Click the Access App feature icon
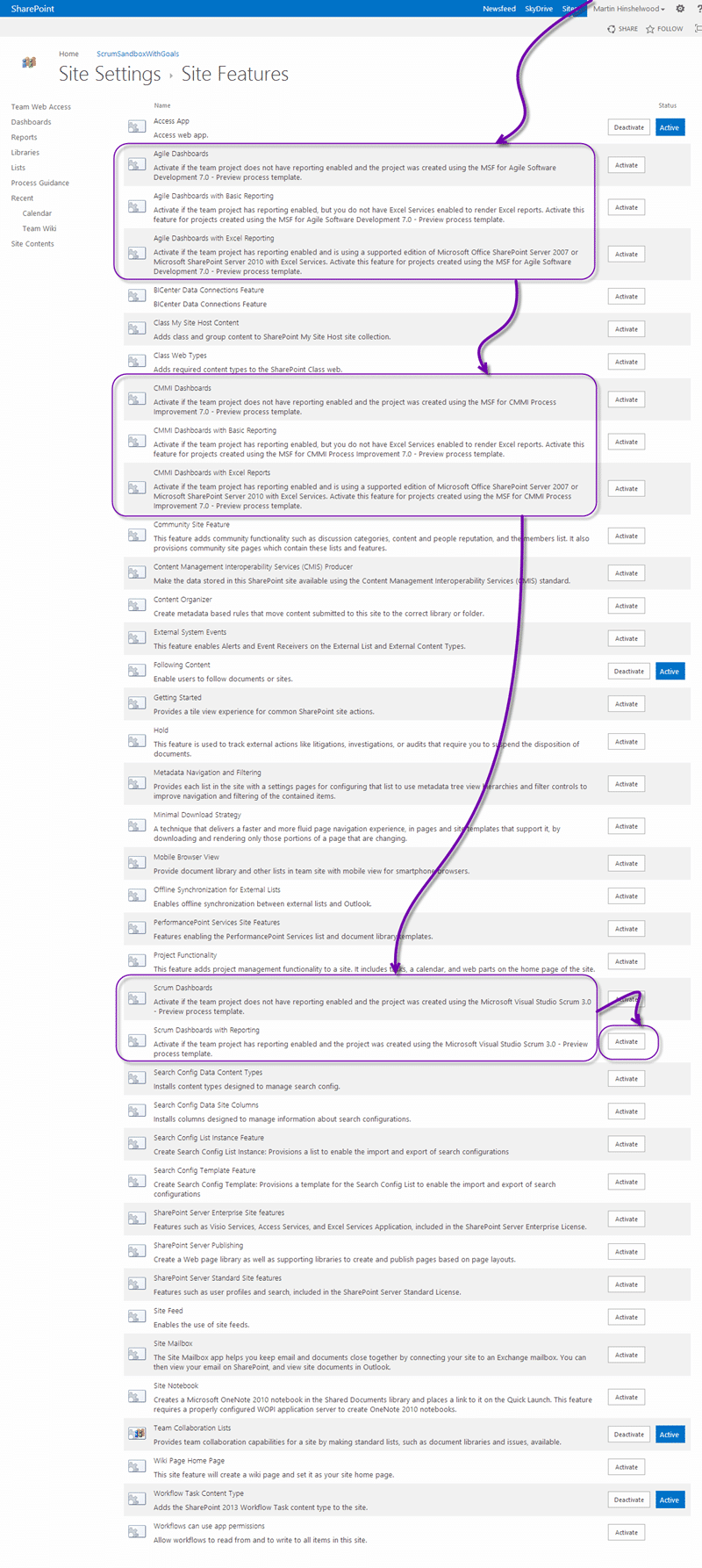Viewport: 702px width, 1568px height. [136, 127]
